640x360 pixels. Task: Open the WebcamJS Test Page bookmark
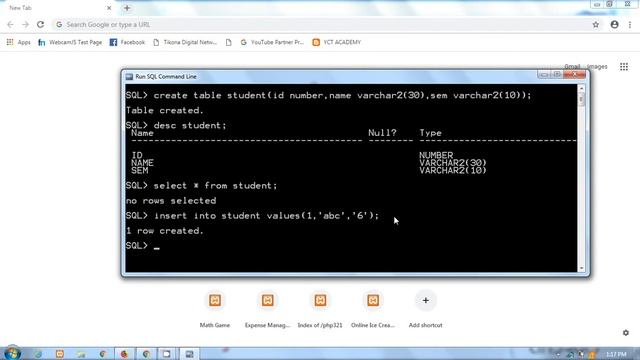[70, 42]
